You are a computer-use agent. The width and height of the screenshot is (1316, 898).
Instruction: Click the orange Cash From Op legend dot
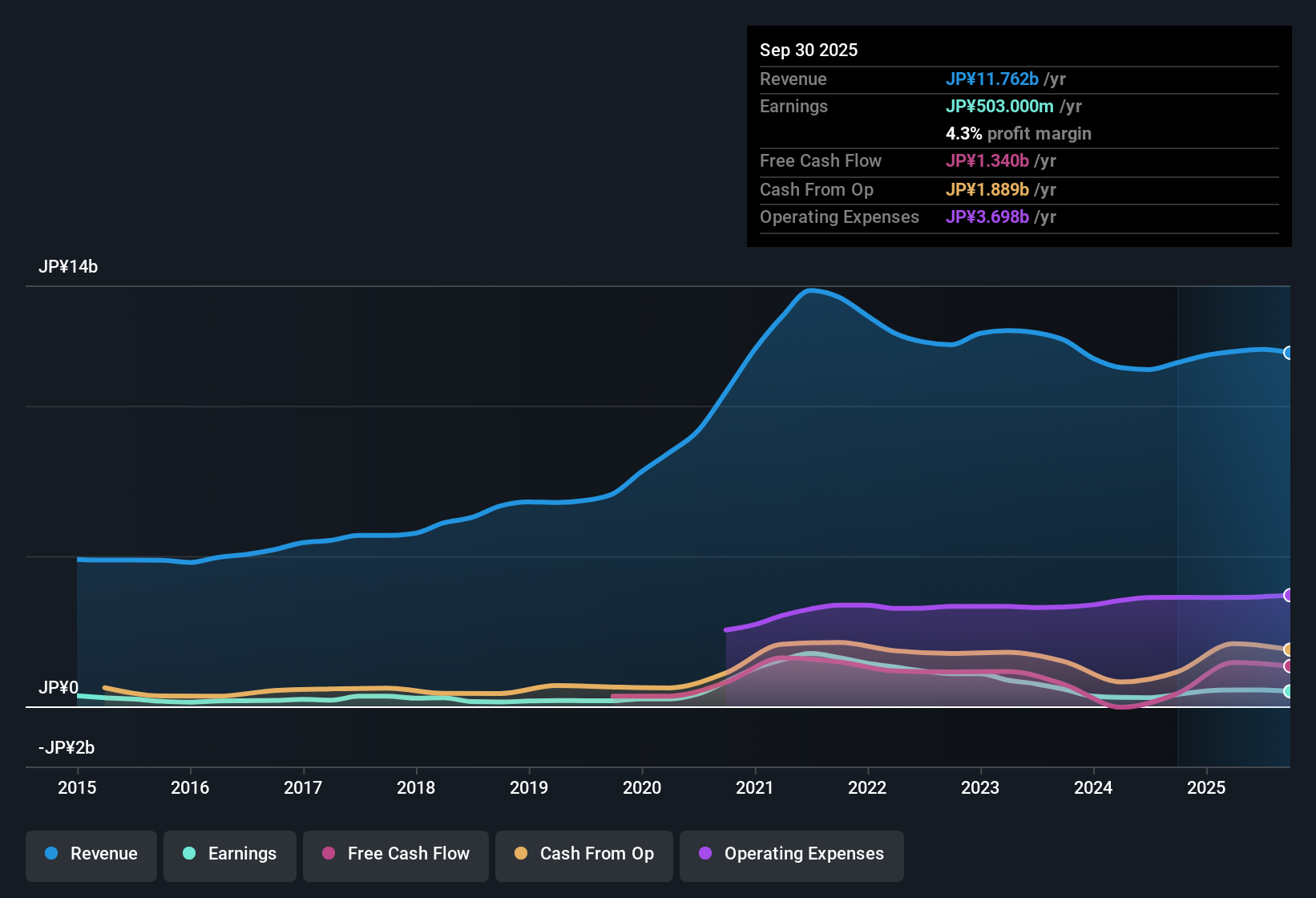point(521,854)
